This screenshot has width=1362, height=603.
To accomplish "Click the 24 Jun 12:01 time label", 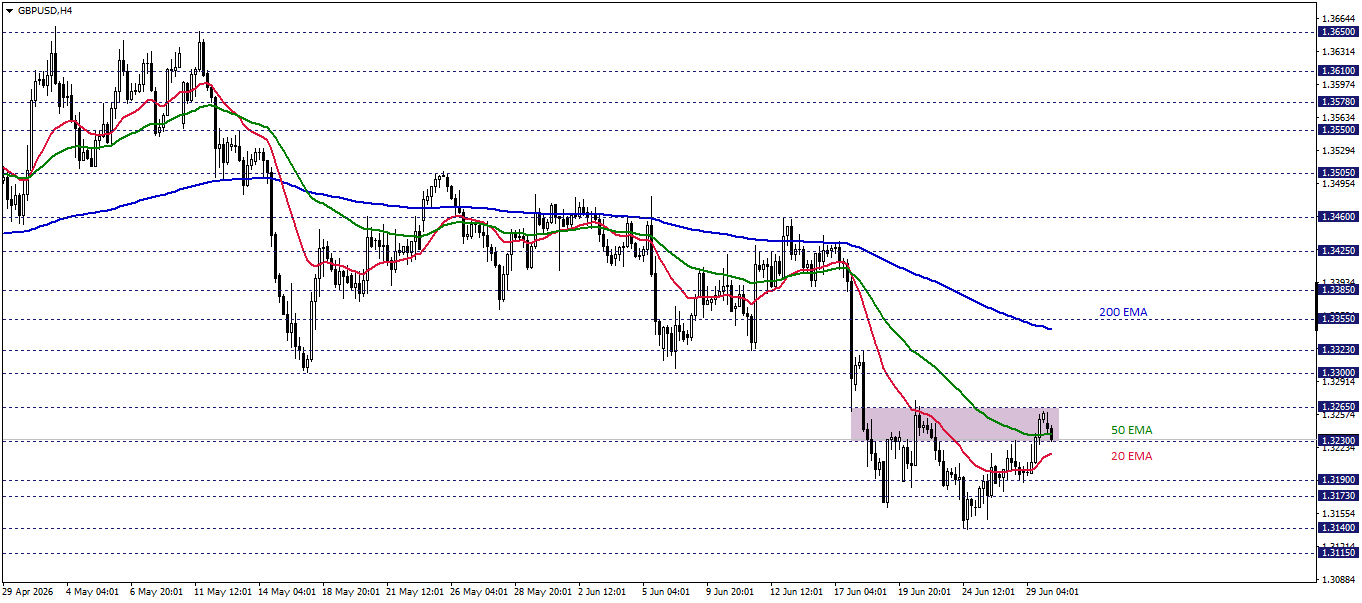I will (991, 592).
